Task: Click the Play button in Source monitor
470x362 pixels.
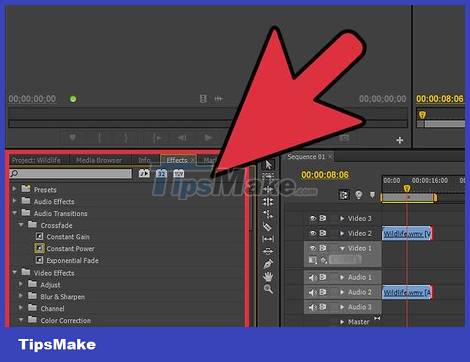Action: 208,137
